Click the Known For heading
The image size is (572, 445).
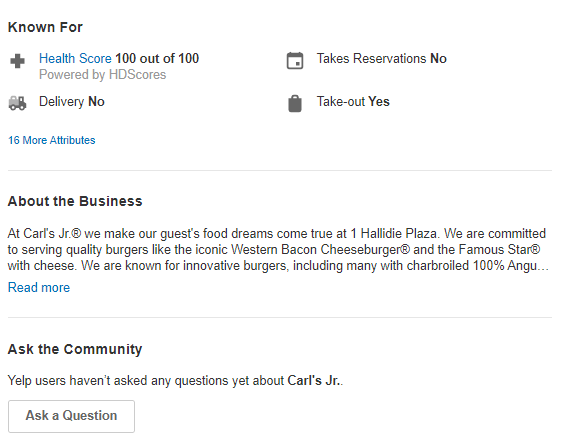pyautogui.click(x=45, y=27)
